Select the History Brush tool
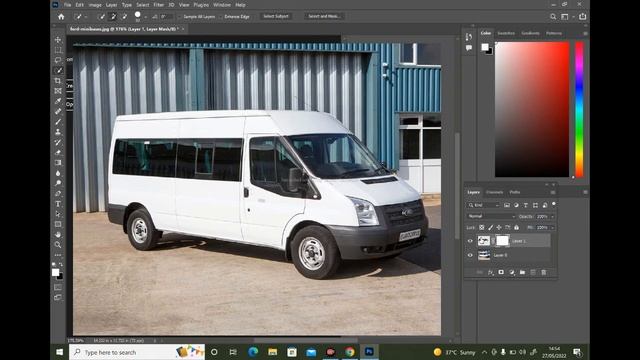The width and height of the screenshot is (640, 360). coord(58,142)
